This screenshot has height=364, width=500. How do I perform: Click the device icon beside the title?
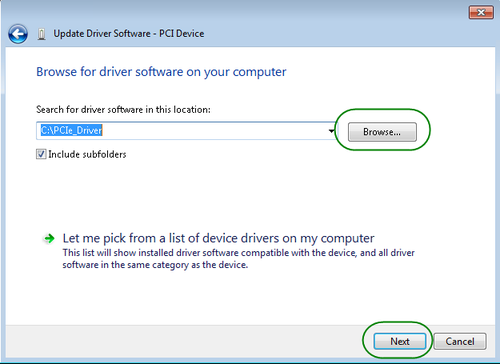[41, 34]
